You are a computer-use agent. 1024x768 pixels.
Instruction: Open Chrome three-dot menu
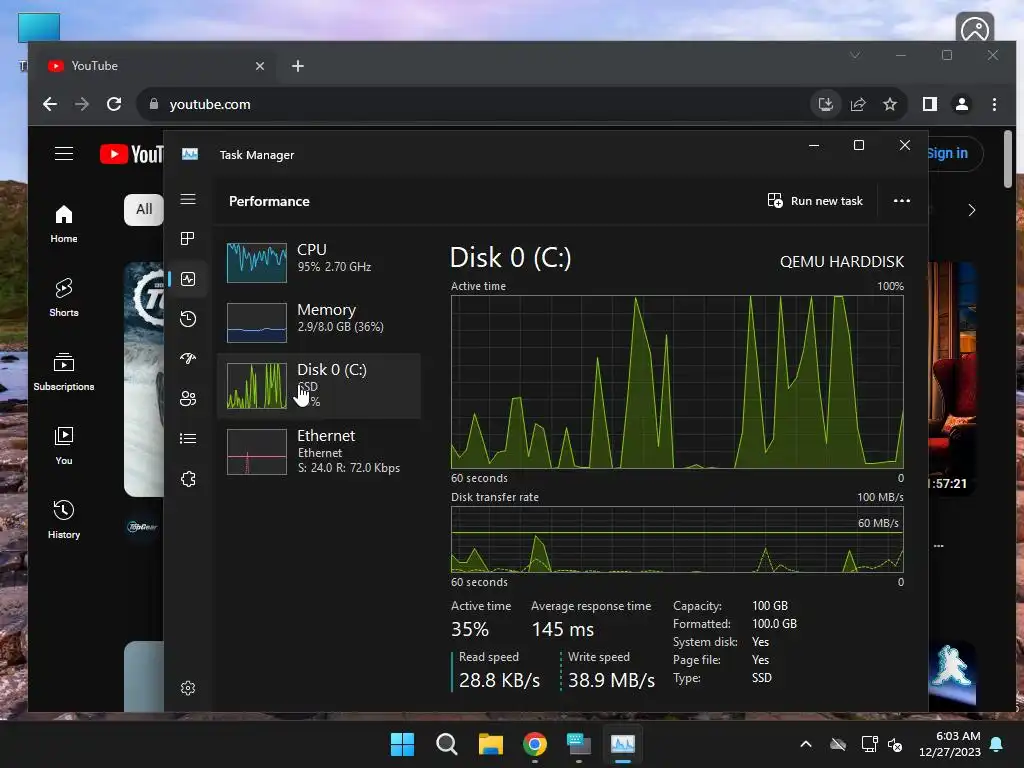[994, 104]
